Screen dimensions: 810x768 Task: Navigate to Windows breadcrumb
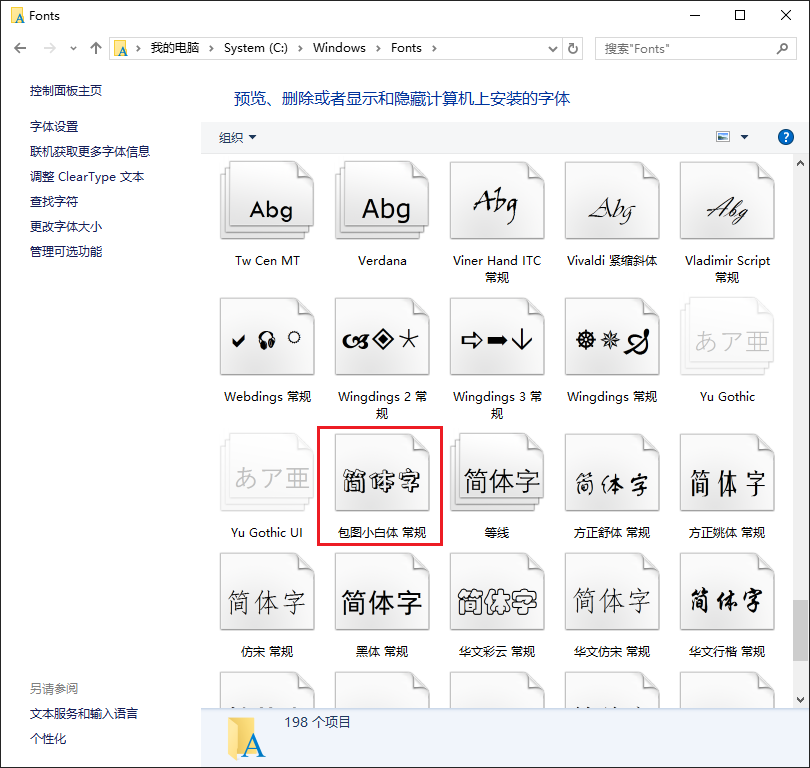coord(339,48)
